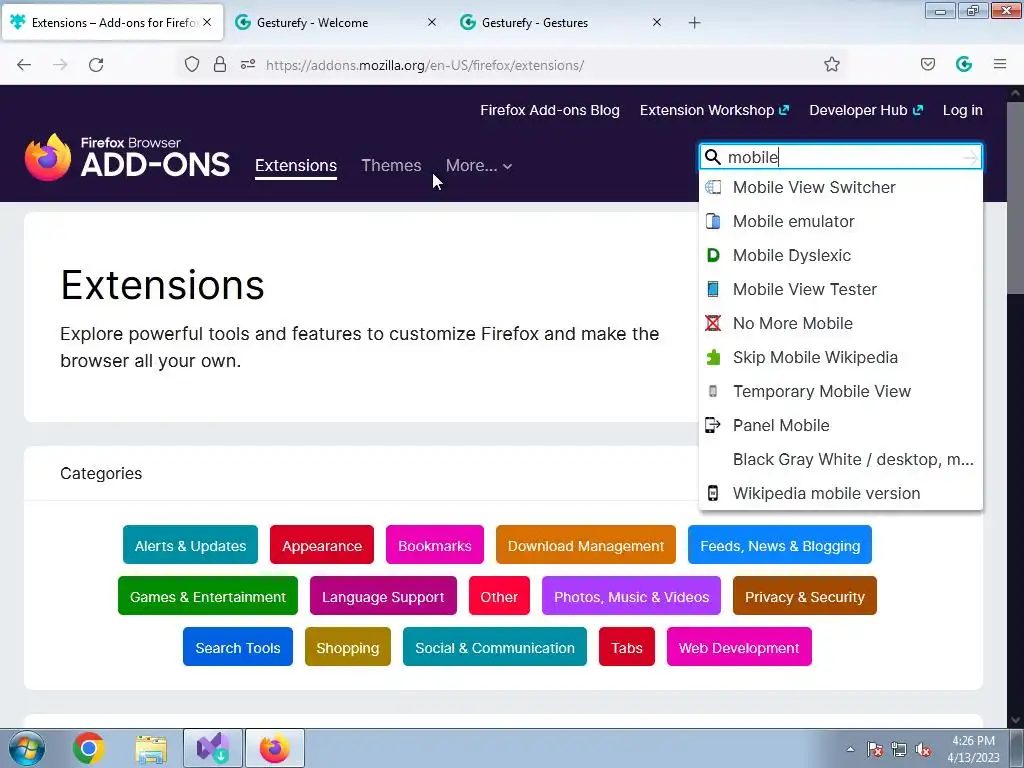The image size is (1024, 768).
Task: Click the taskbar clock and date
Action: [973, 749]
